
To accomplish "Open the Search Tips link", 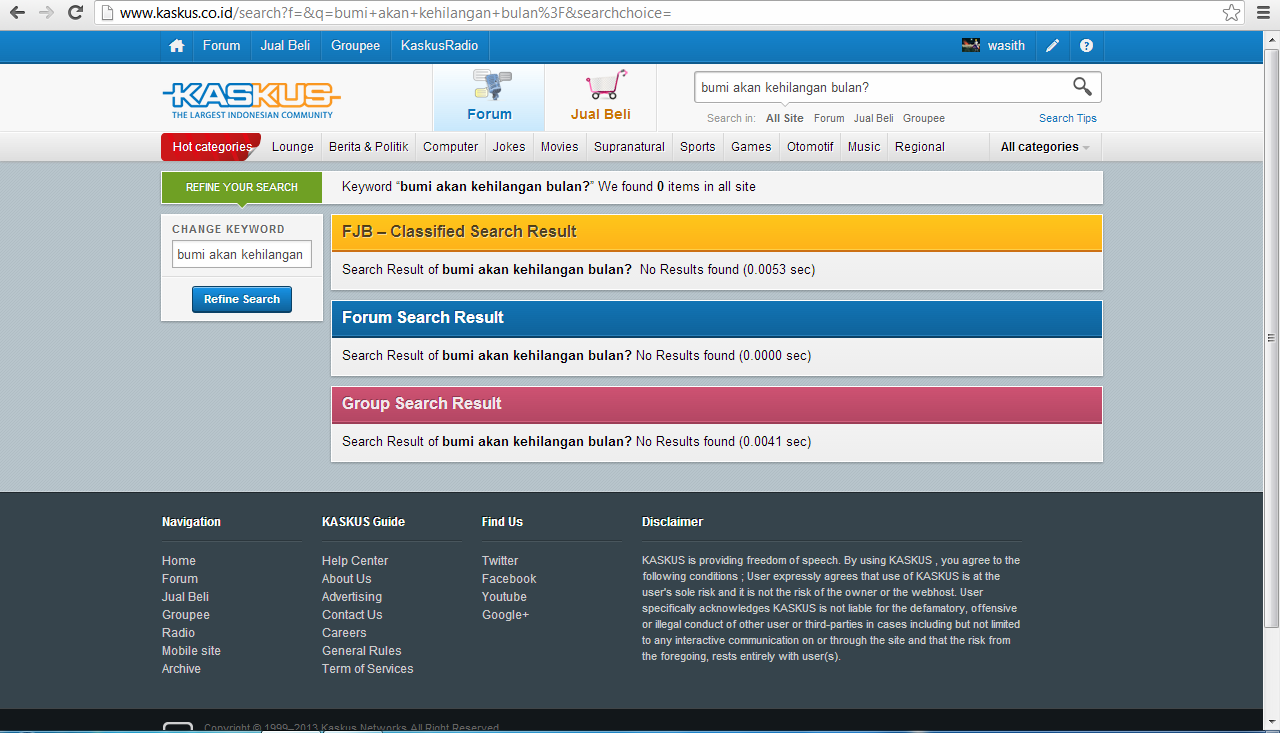I will [x=1067, y=118].
